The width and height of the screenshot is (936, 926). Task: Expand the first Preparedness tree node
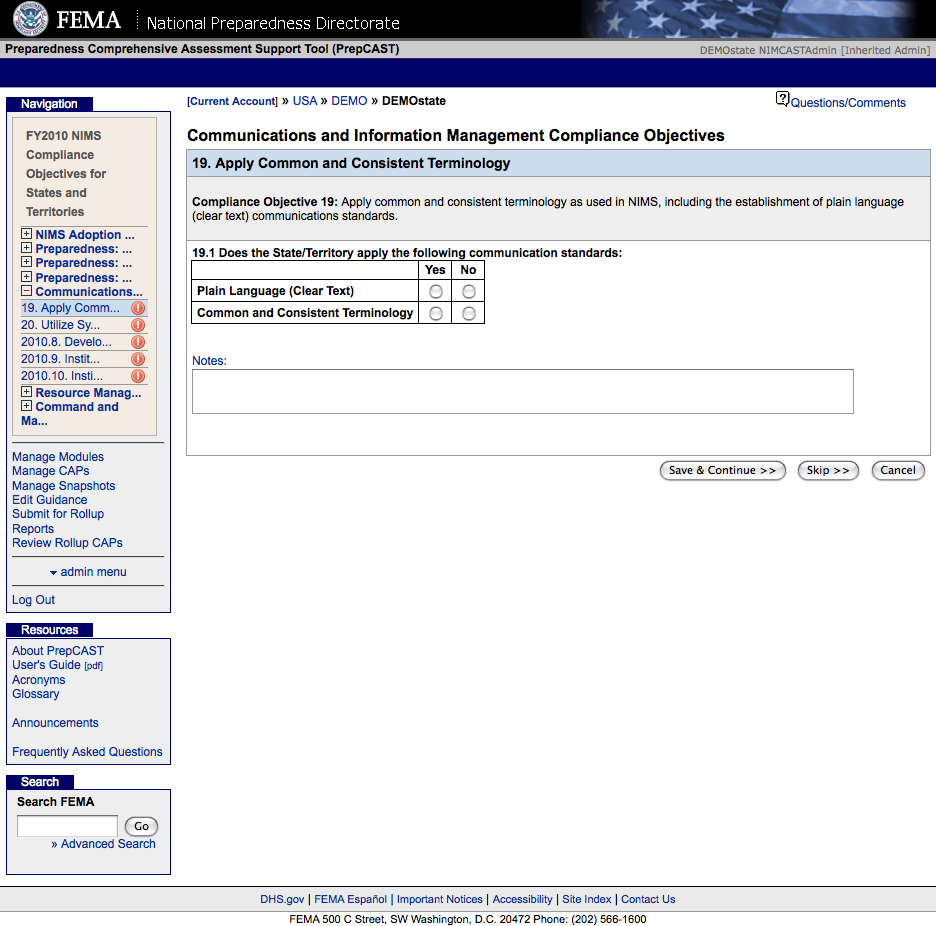26,248
